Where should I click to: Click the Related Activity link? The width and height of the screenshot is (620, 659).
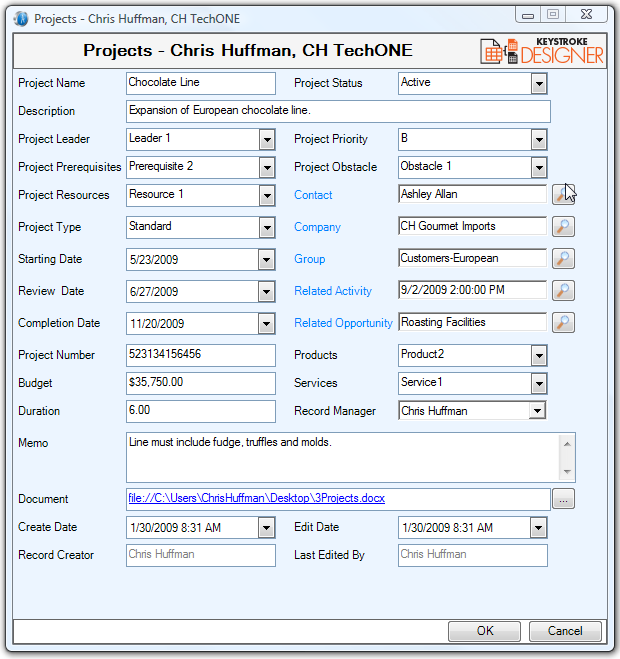pyautogui.click(x=333, y=291)
